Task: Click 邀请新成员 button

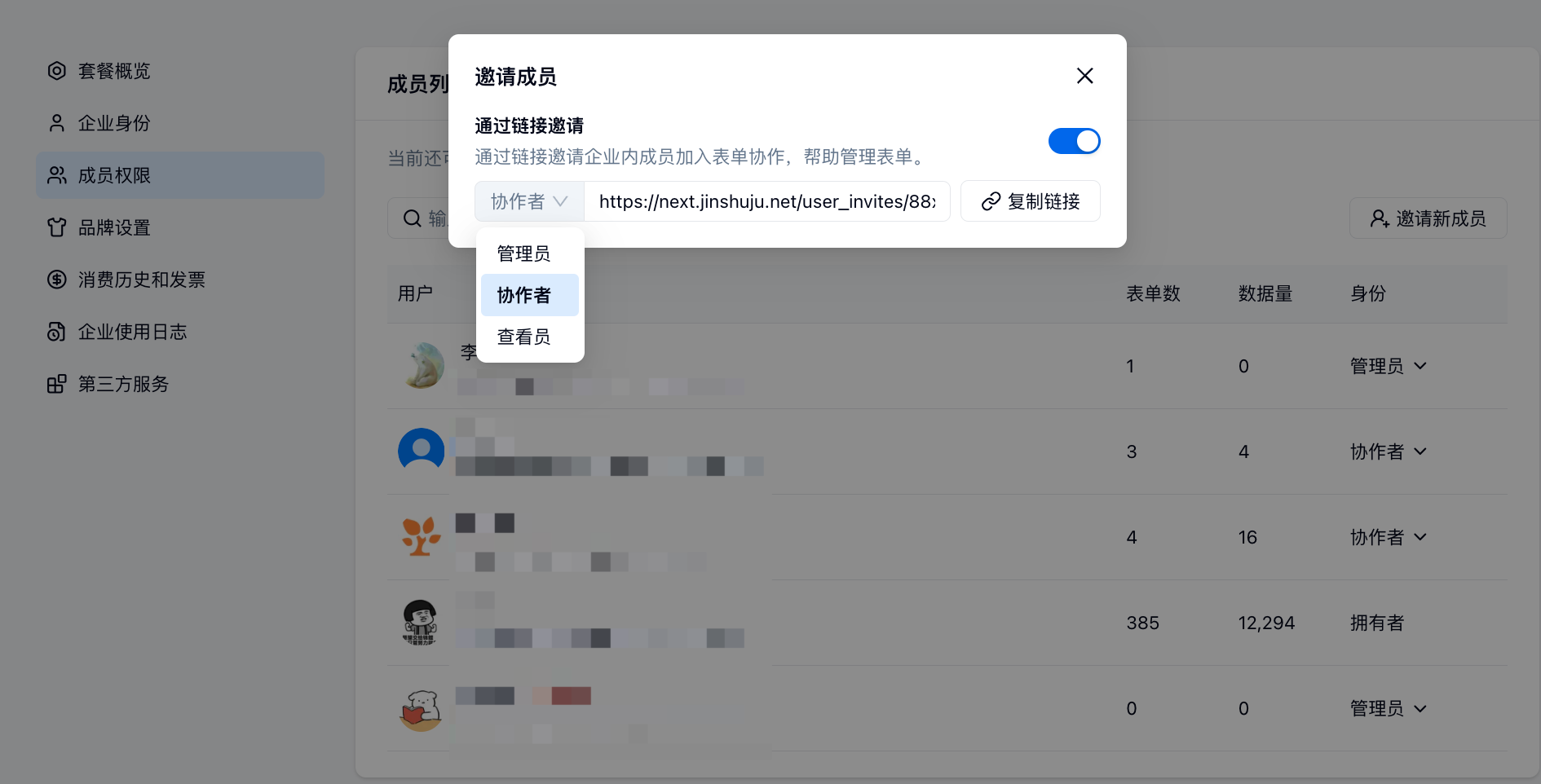Action: click(1428, 218)
